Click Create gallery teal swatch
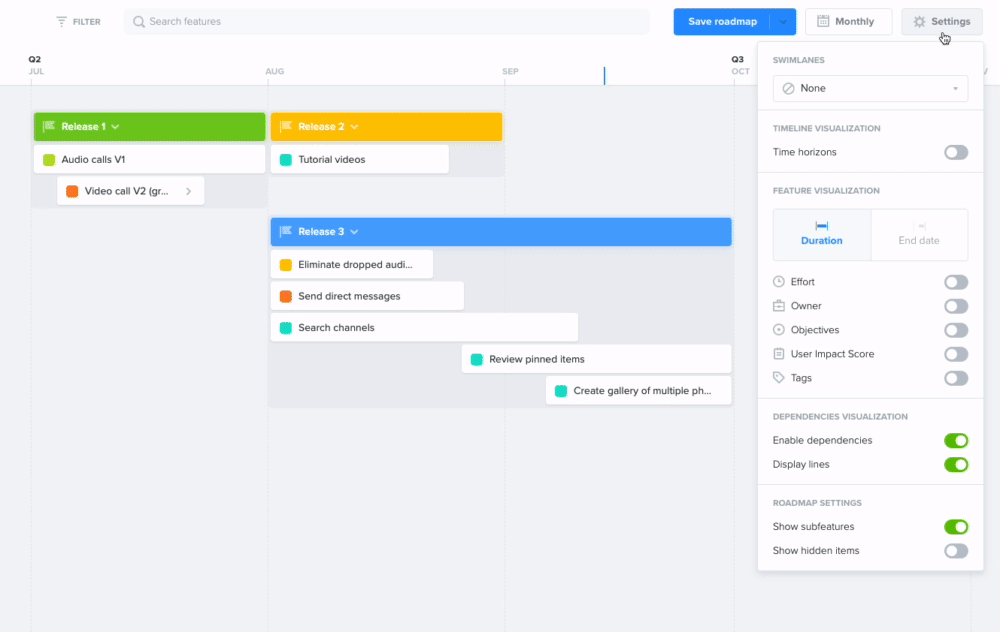 (x=561, y=390)
